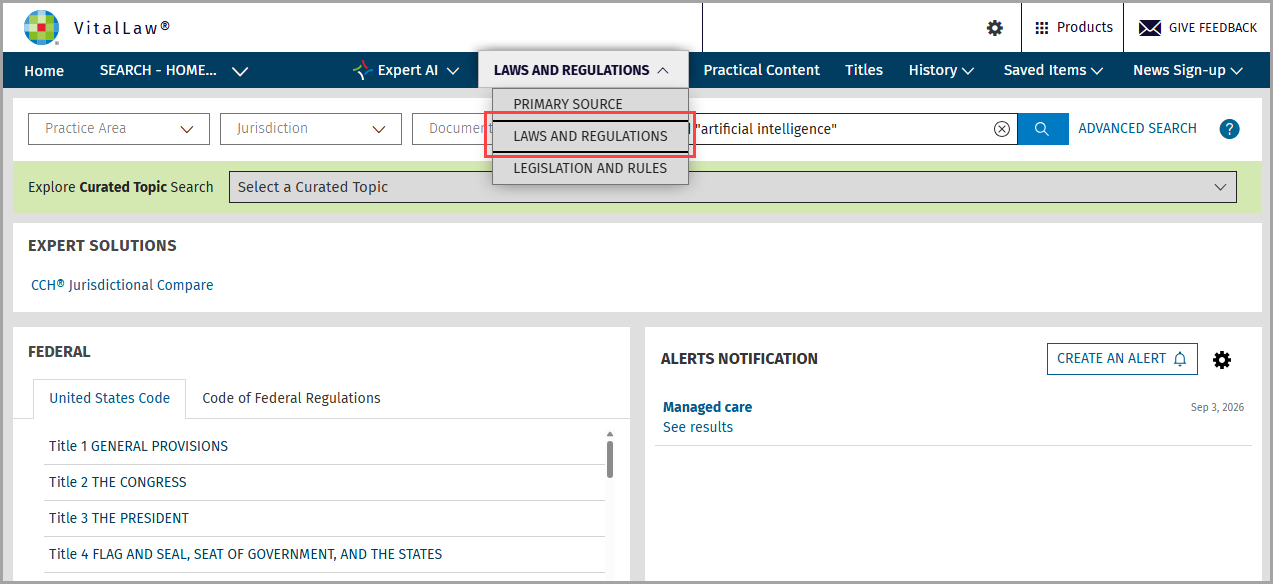Click the blue magnifier search button
Image resolution: width=1273 pixels, height=584 pixels.
pos(1042,129)
